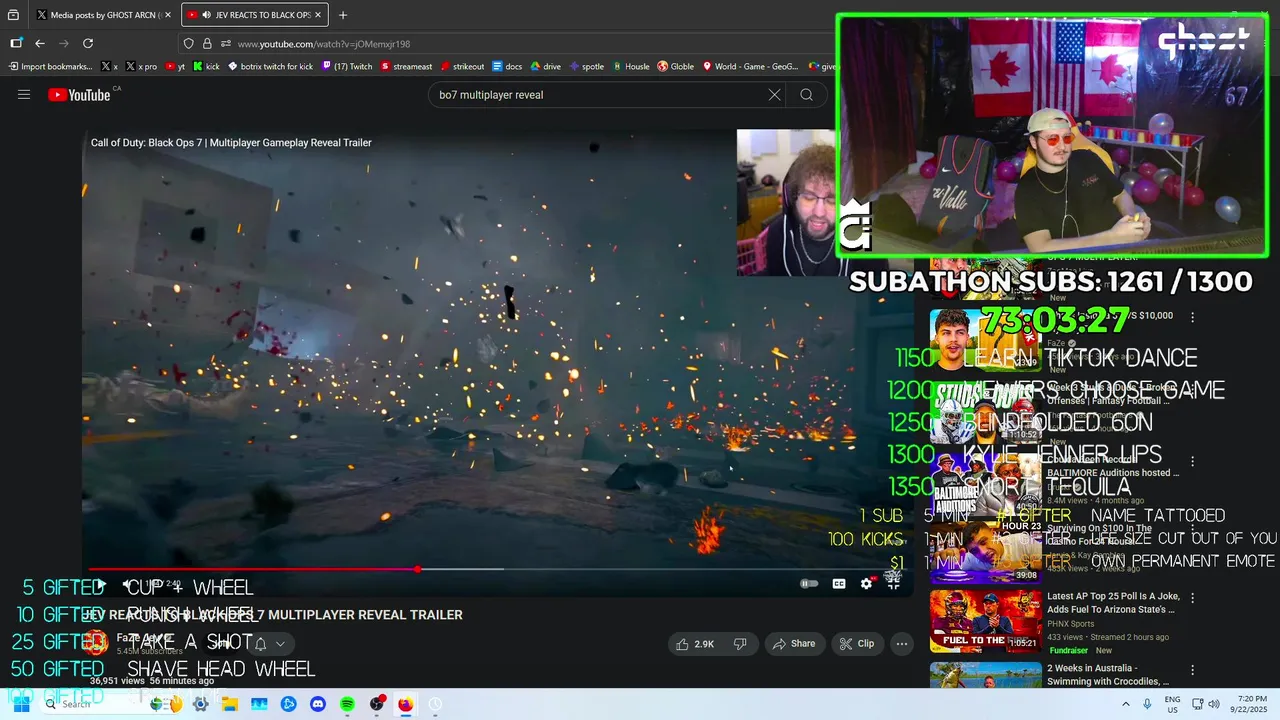
Task: Open the drive bookmark
Action: (545, 66)
